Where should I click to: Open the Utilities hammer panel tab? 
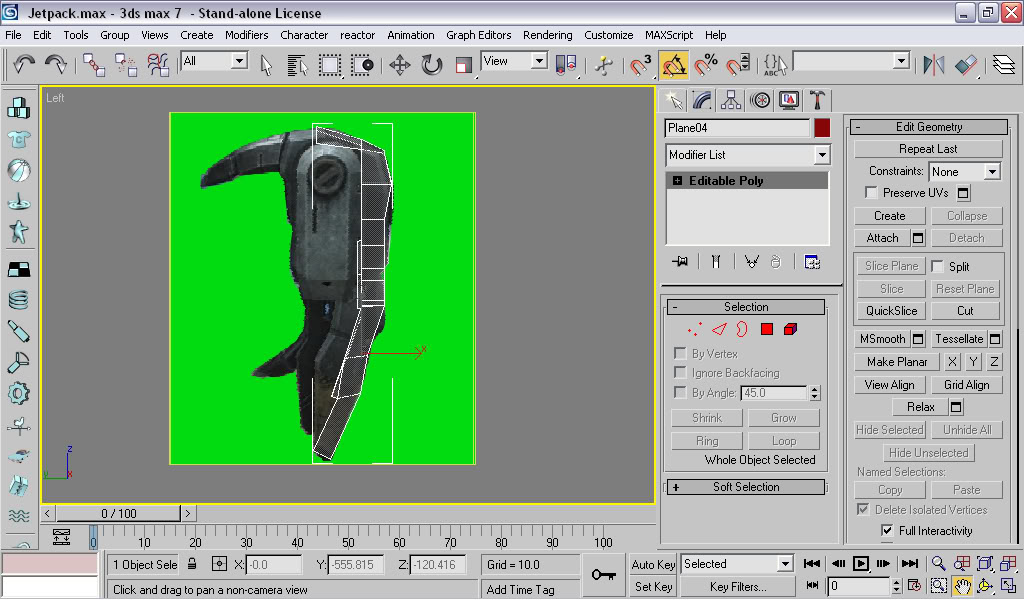pos(817,99)
